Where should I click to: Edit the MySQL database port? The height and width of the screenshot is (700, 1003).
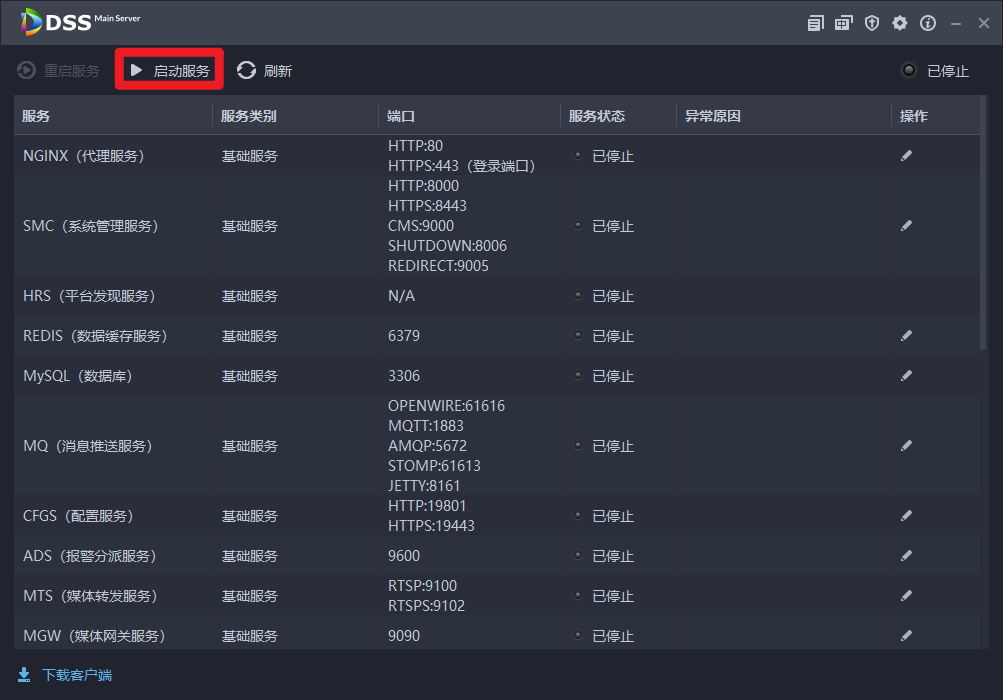(906, 376)
